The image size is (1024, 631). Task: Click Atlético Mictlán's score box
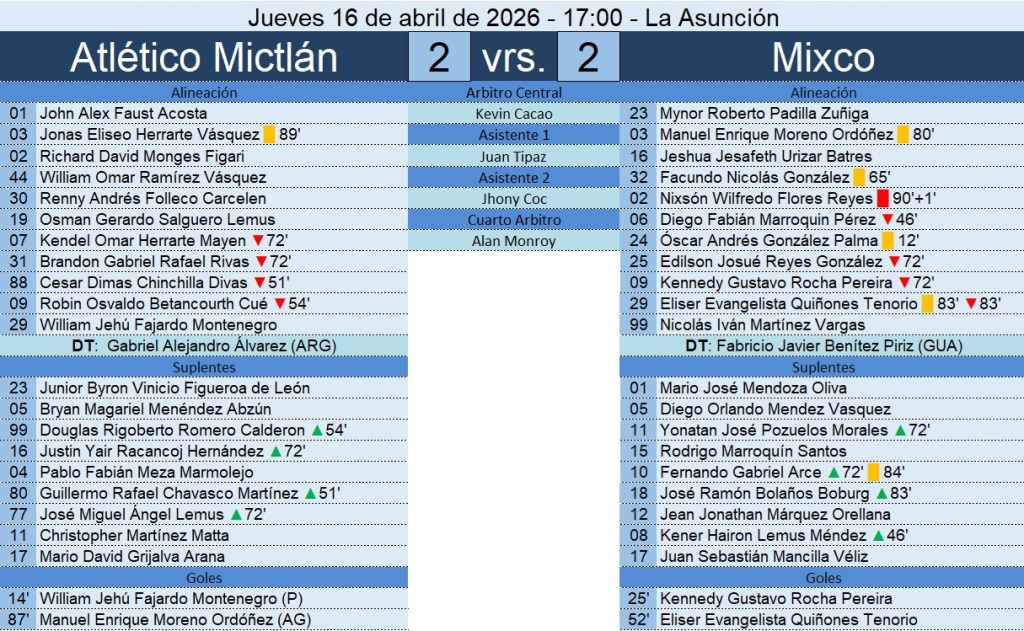click(439, 58)
